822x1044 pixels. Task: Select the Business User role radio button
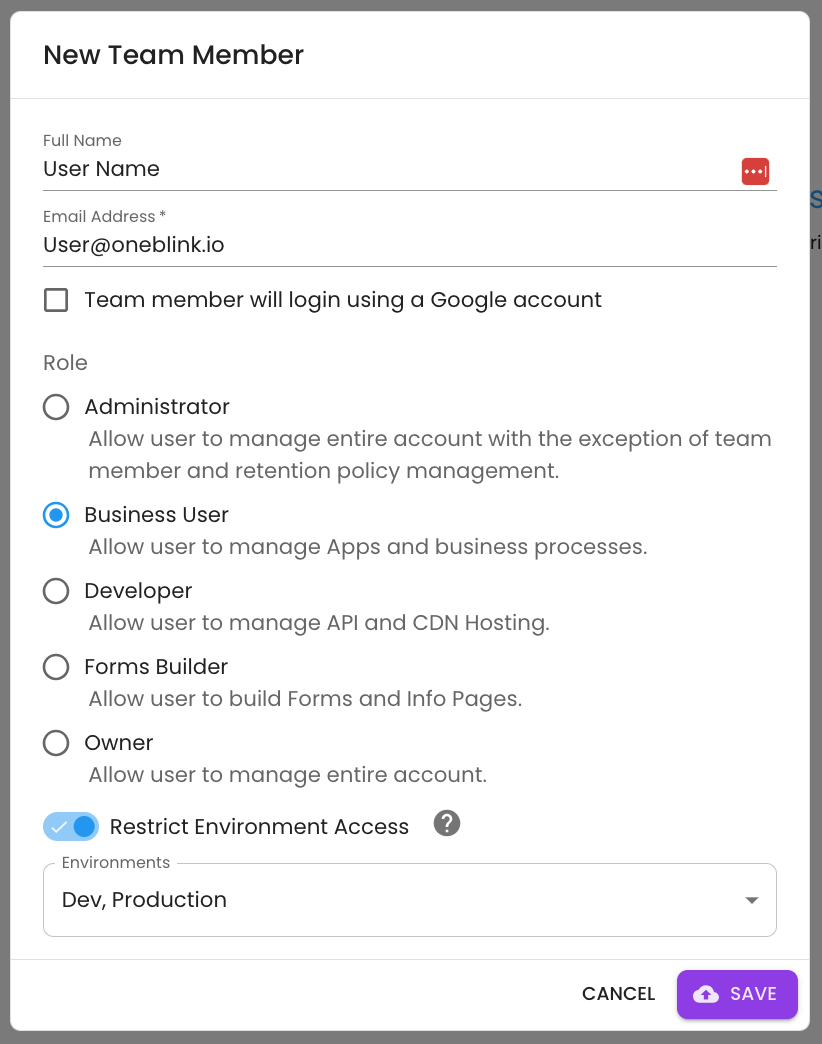[x=56, y=515]
